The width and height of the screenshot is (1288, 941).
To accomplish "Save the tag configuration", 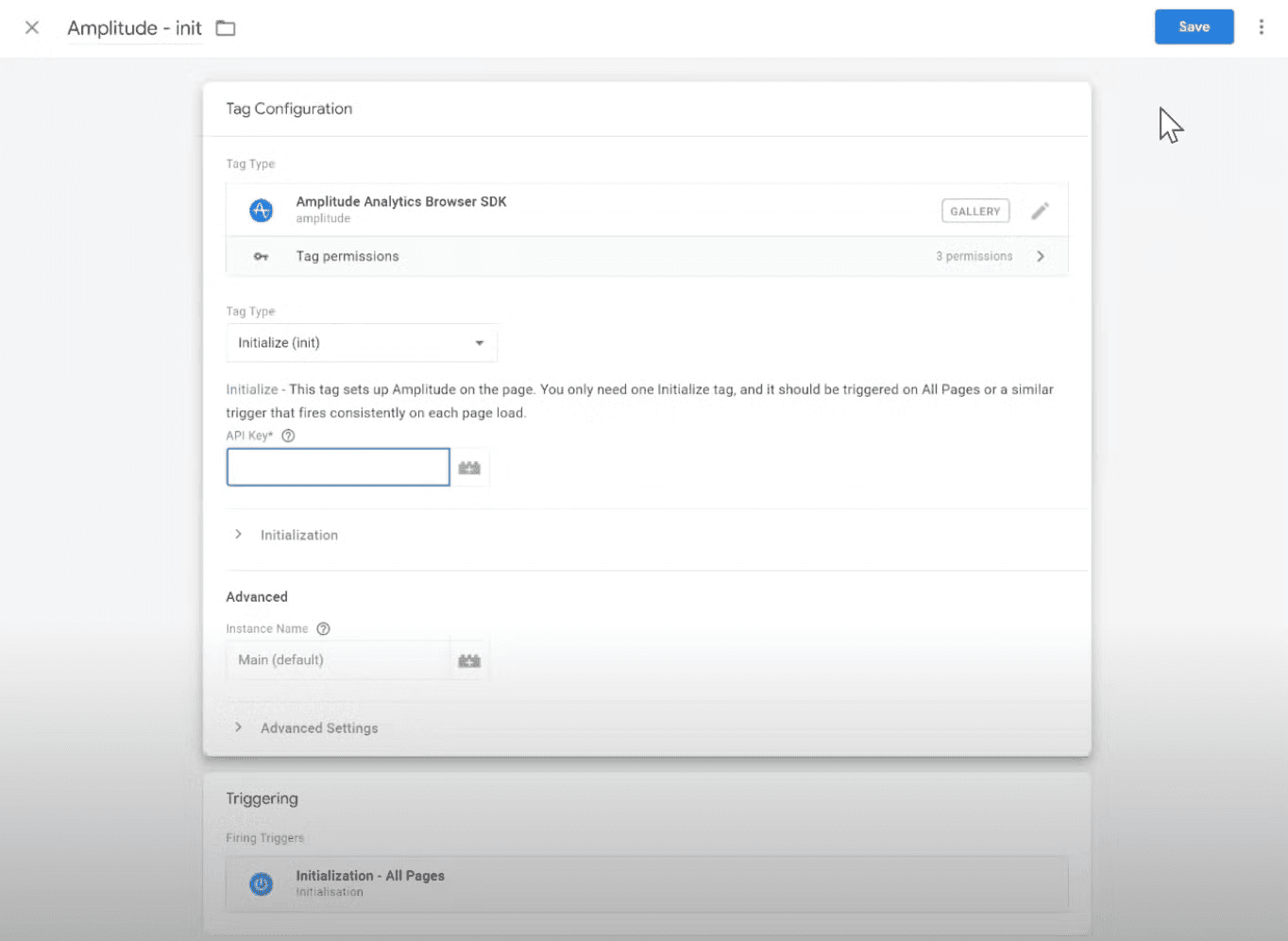I will pos(1194,26).
